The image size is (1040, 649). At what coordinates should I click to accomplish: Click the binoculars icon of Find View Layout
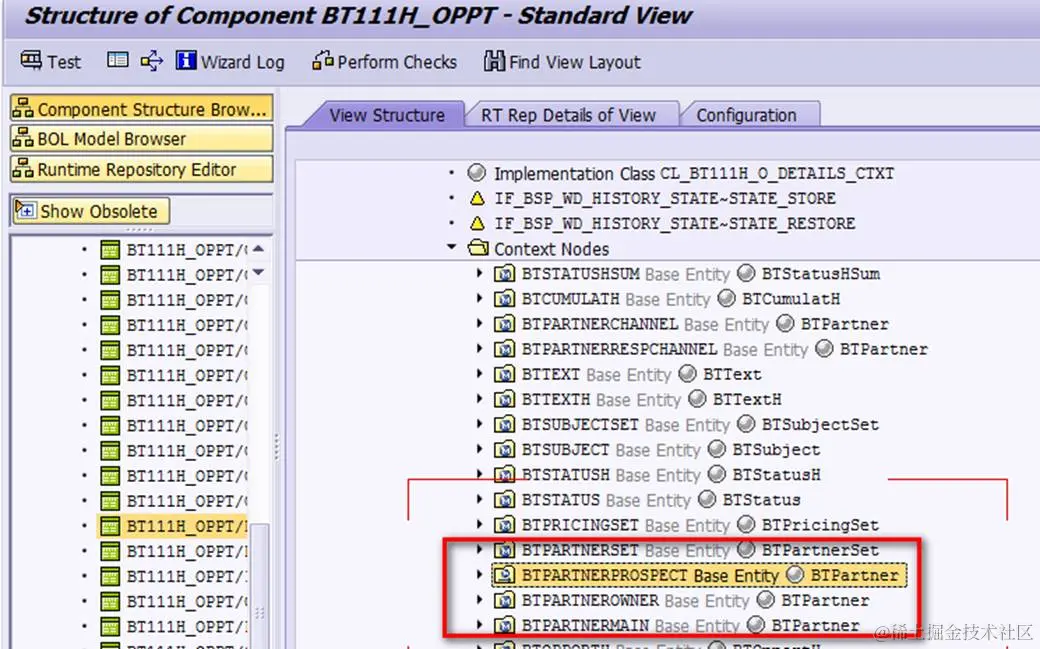click(494, 61)
